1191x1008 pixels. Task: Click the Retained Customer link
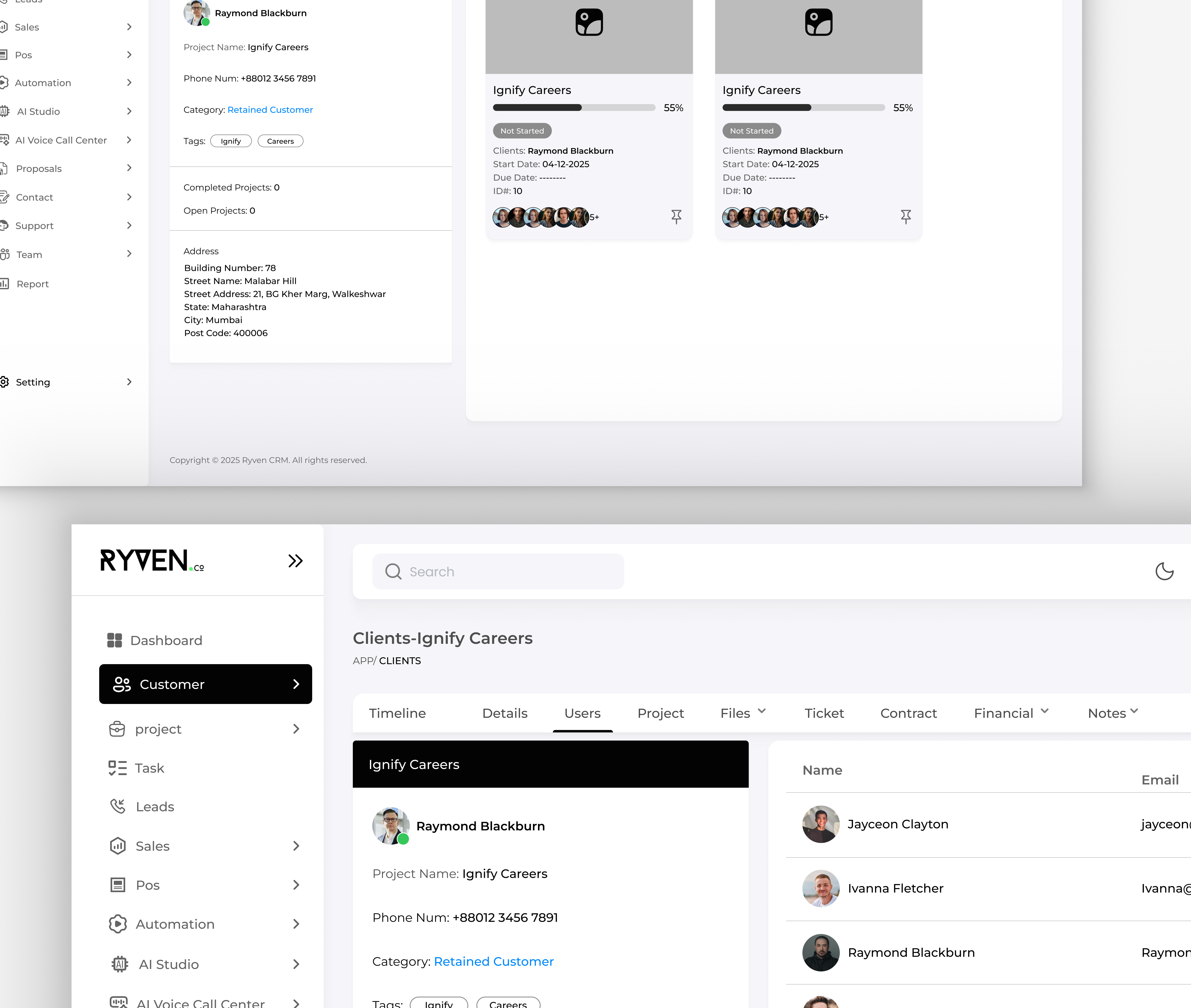[493, 961]
